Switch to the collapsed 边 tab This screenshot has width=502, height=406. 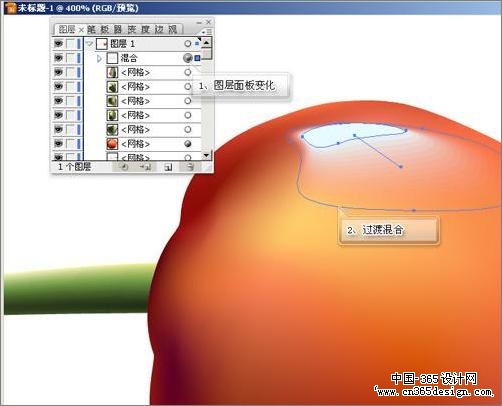159,30
